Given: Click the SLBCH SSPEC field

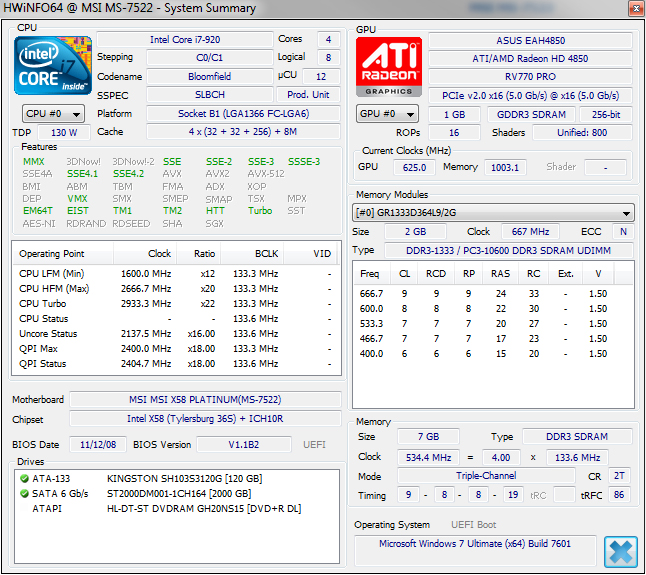Looking at the screenshot, I should point(210,95).
